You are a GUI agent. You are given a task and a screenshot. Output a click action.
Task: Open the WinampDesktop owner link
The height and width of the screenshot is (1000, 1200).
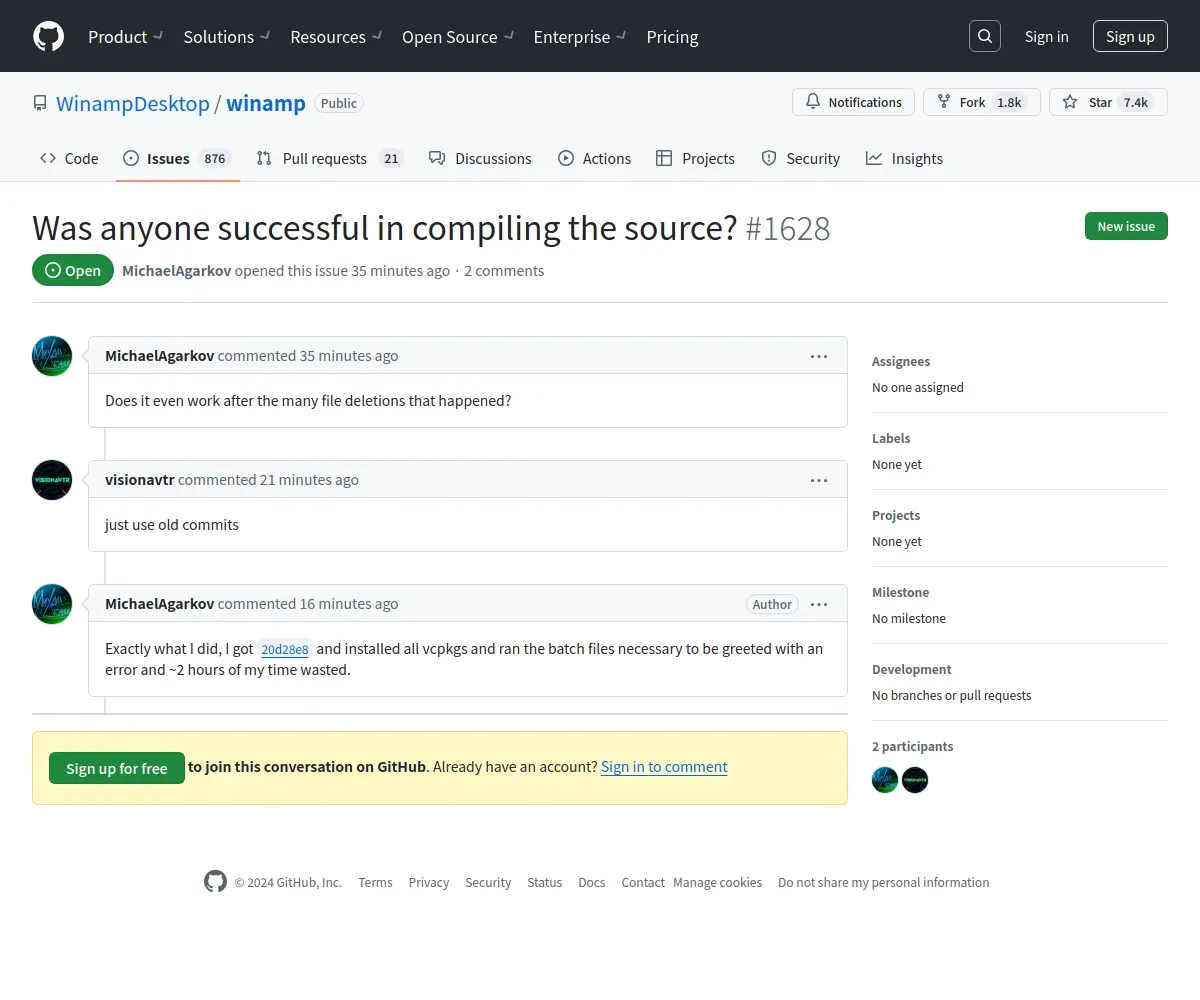pos(133,103)
